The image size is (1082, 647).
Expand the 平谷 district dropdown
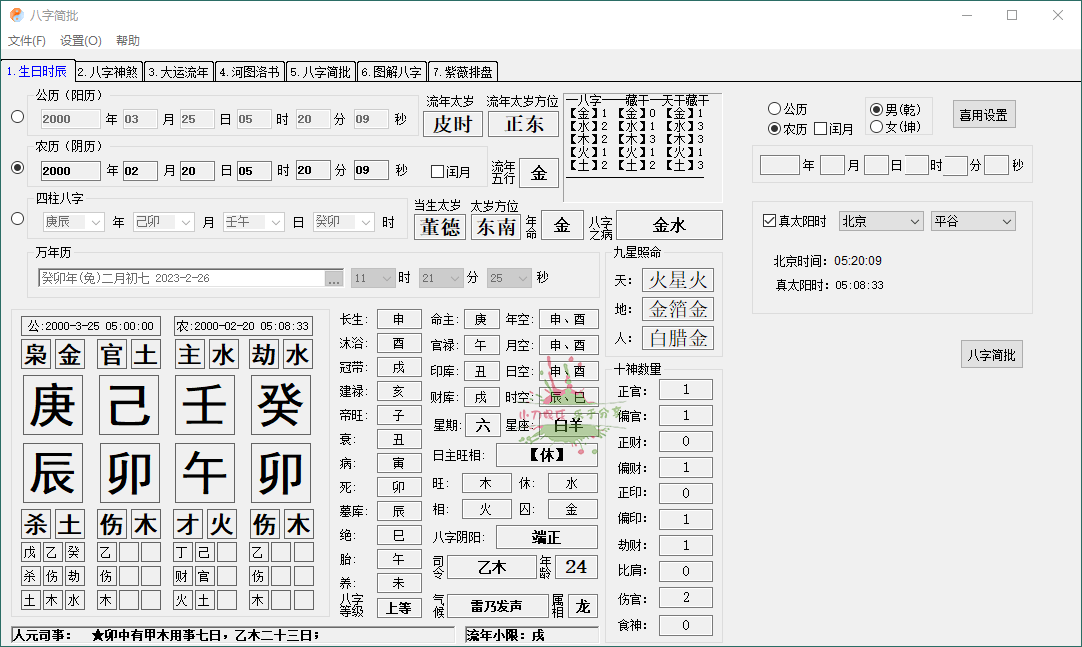pyautogui.click(x=972, y=221)
